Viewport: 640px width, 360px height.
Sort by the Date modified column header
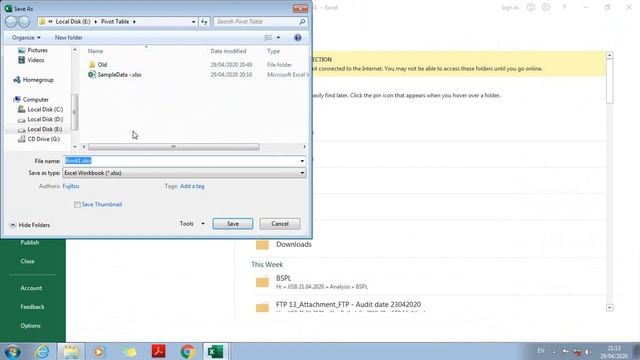(228, 51)
